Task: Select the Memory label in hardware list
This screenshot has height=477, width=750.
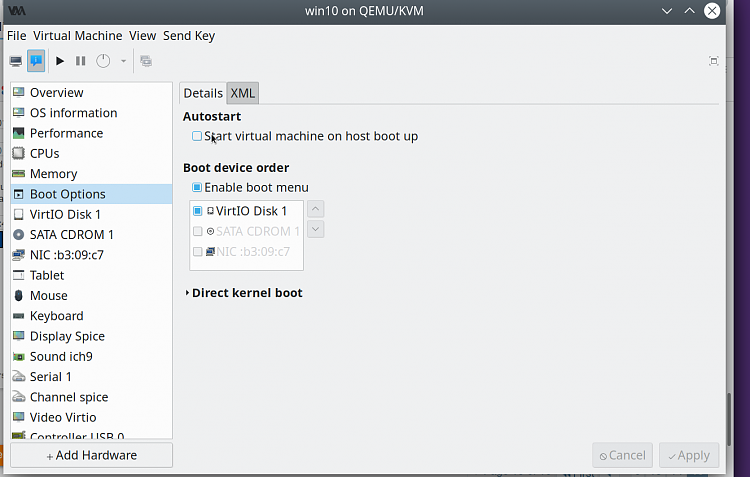Action: coord(54,174)
